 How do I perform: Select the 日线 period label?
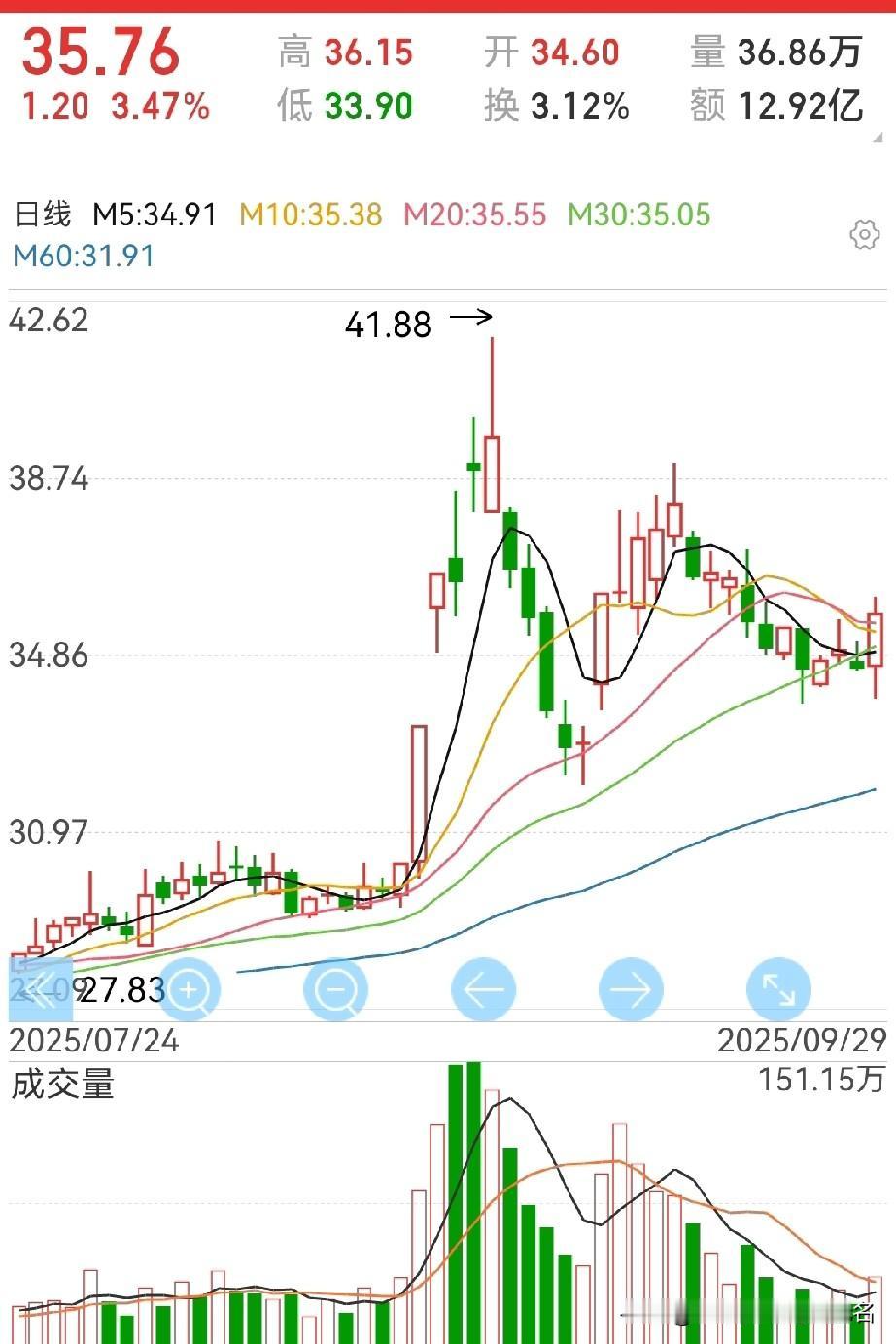click(x=44, y=214)
